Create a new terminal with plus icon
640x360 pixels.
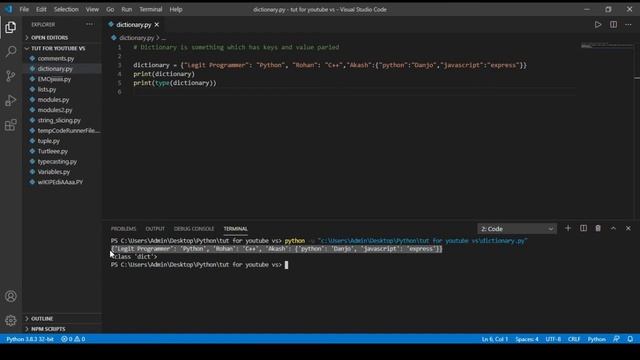click(x=568, y=228)
